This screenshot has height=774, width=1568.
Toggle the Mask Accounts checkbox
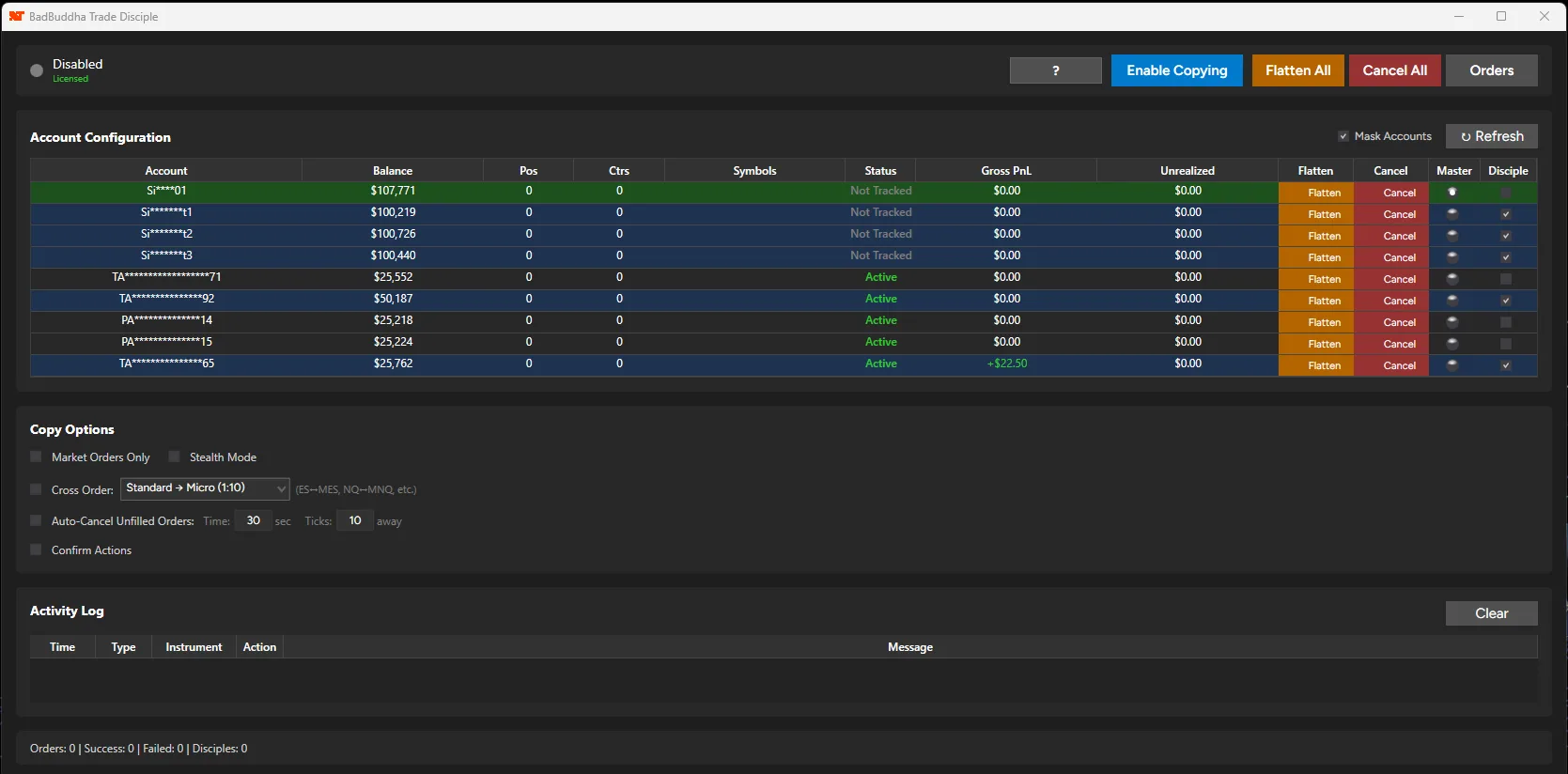1343,136
